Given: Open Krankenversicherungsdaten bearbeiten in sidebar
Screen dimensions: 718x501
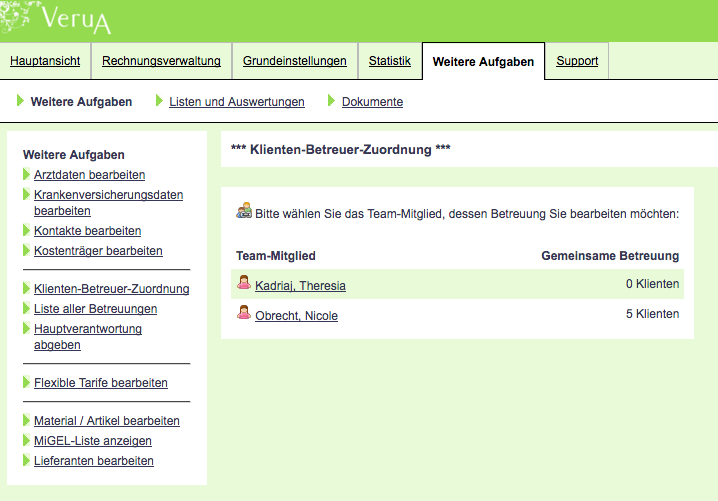Looking at the screenshot, I should [x=108, y=203].
